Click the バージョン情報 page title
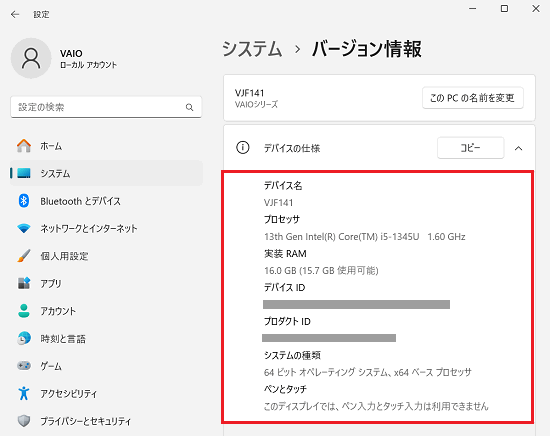The image size is (550, 436). point(367,49)
